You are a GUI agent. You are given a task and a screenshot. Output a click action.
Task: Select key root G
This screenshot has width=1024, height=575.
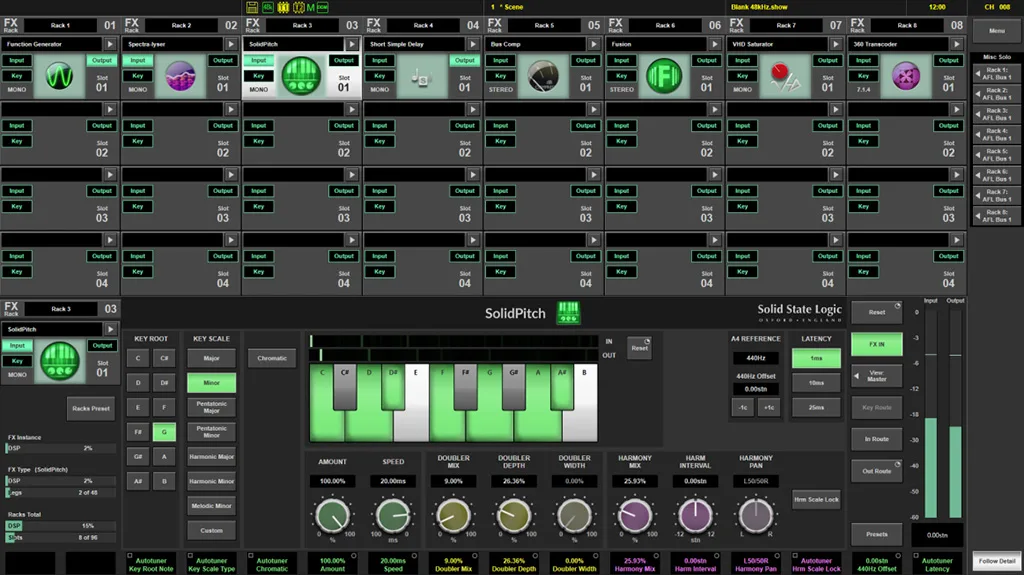[164, 432]
